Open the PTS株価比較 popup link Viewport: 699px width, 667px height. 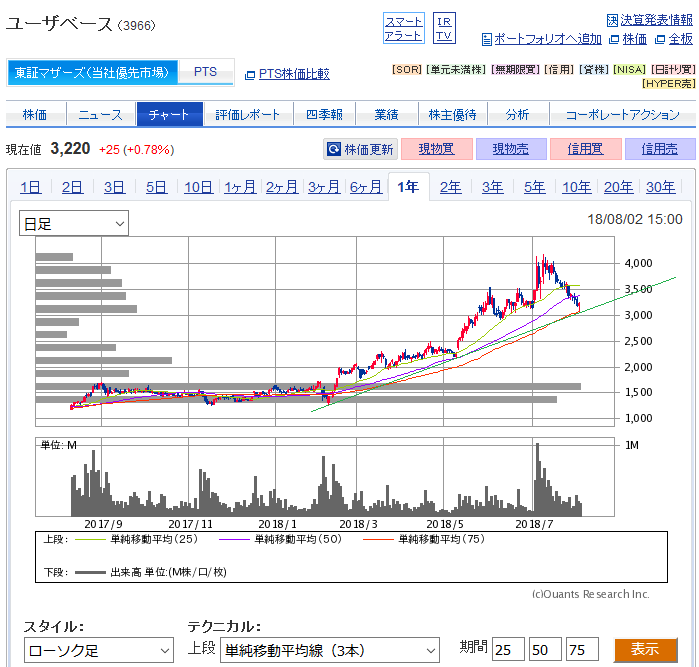[x=250, y=74]
